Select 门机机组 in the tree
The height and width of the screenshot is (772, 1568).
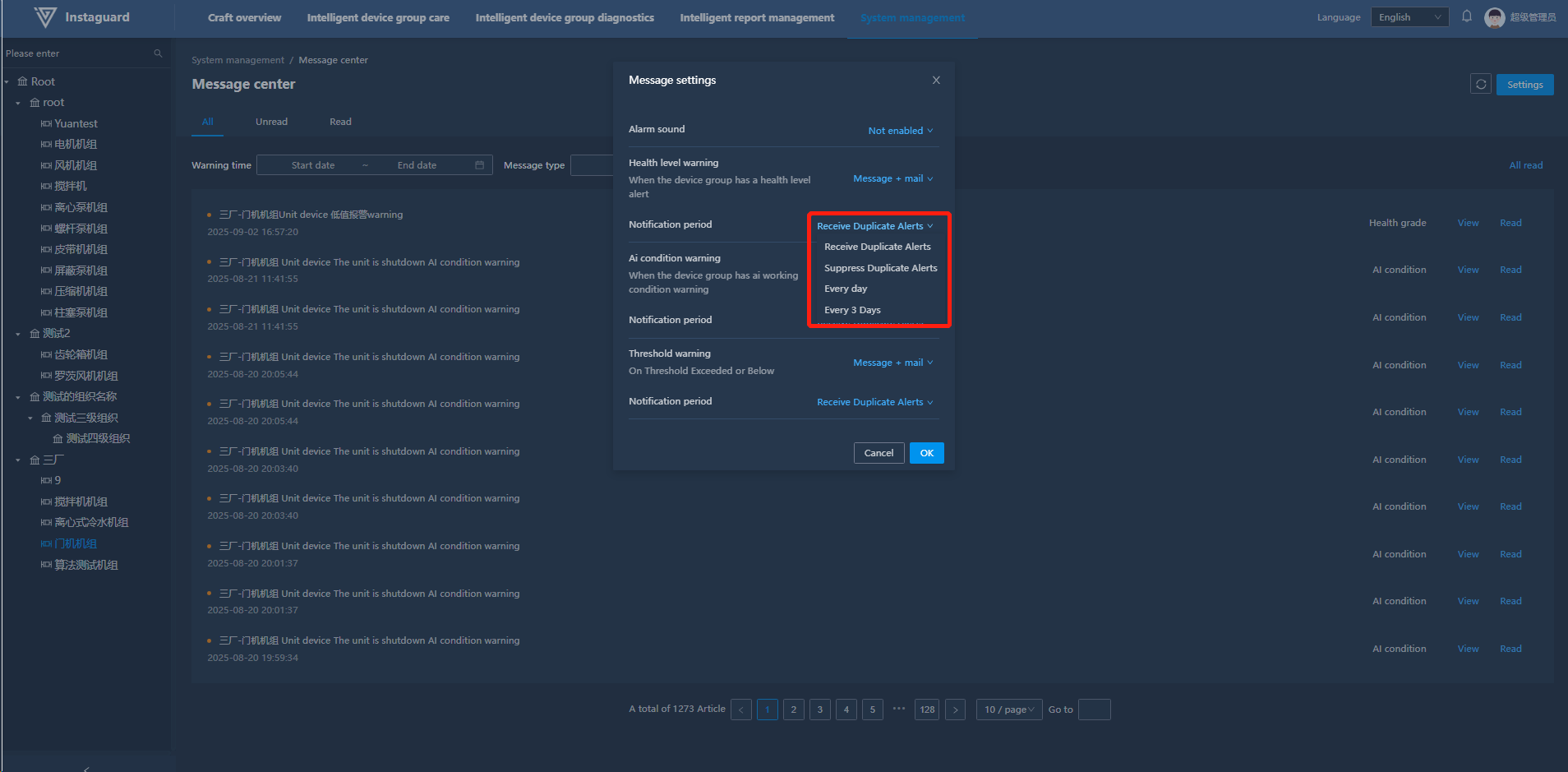(76, 544)
